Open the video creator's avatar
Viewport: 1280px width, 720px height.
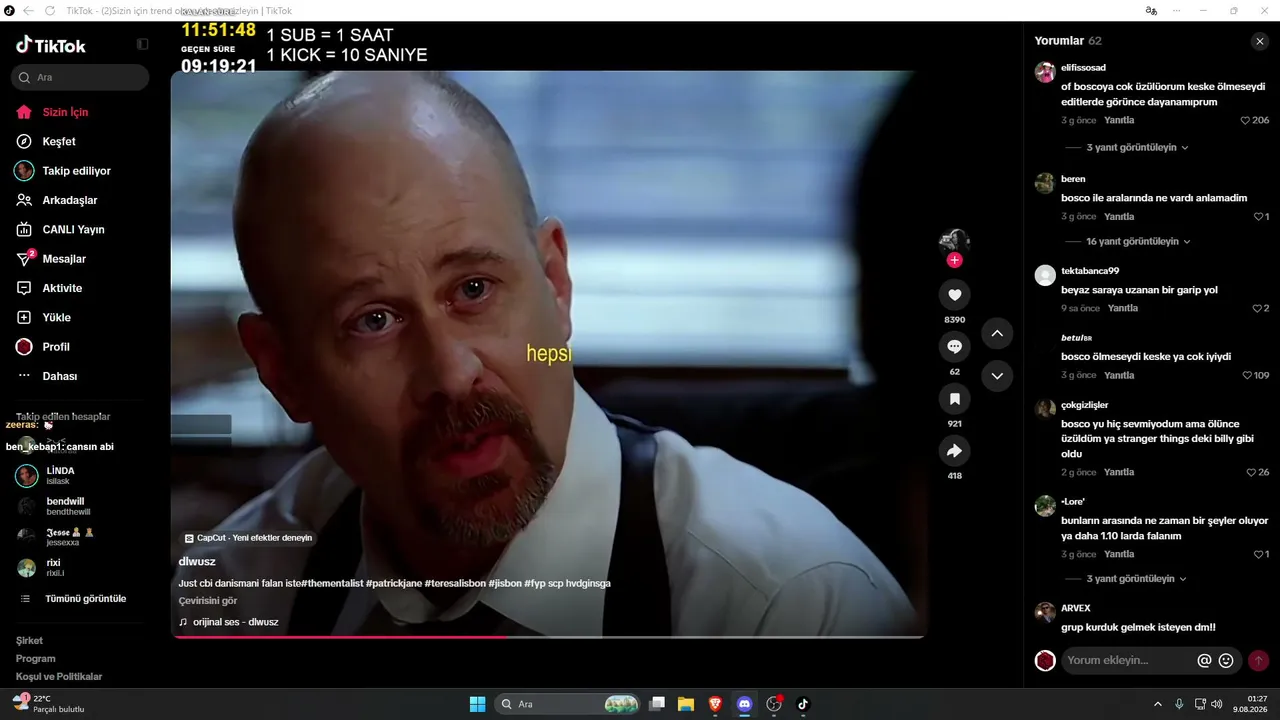click(954, 241)
